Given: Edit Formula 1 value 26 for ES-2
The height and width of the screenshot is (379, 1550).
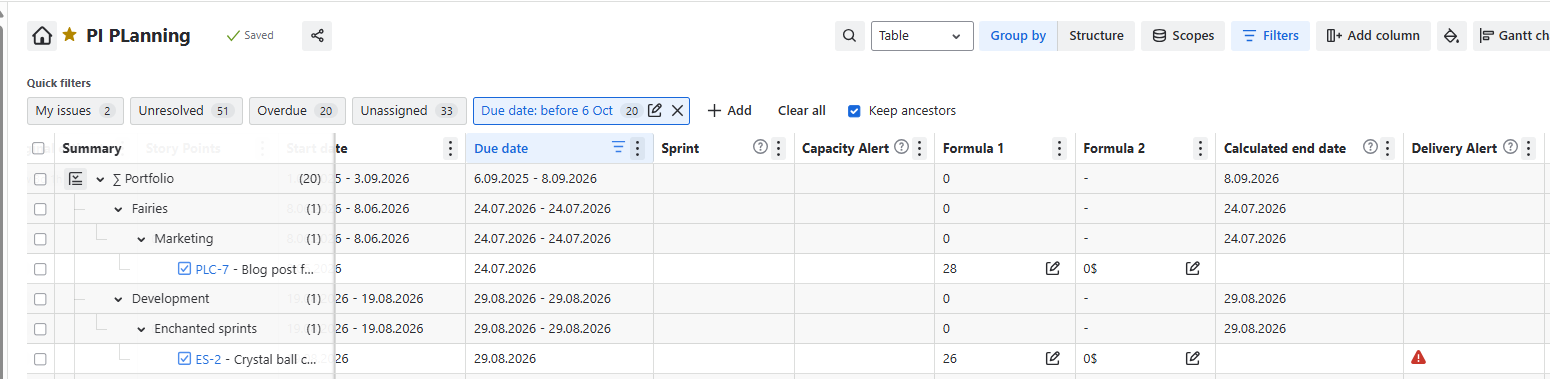Looking at the screenshot, I should pos(1052,358).
